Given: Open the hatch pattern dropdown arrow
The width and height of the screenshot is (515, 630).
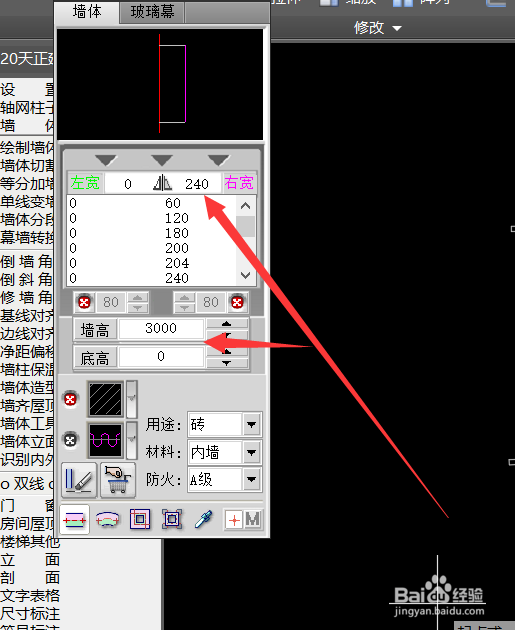Looking at the screenshot, I should [x=132, y=399].
